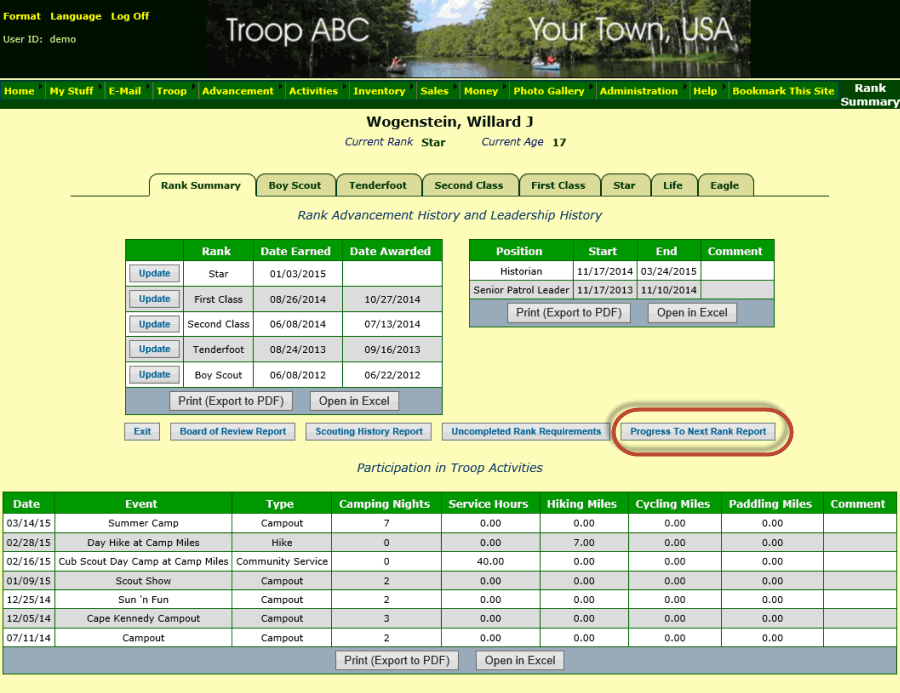This screenshot has width=900, height=693.
Task: Click the Log Off link
Action: [x=130, y=16]
